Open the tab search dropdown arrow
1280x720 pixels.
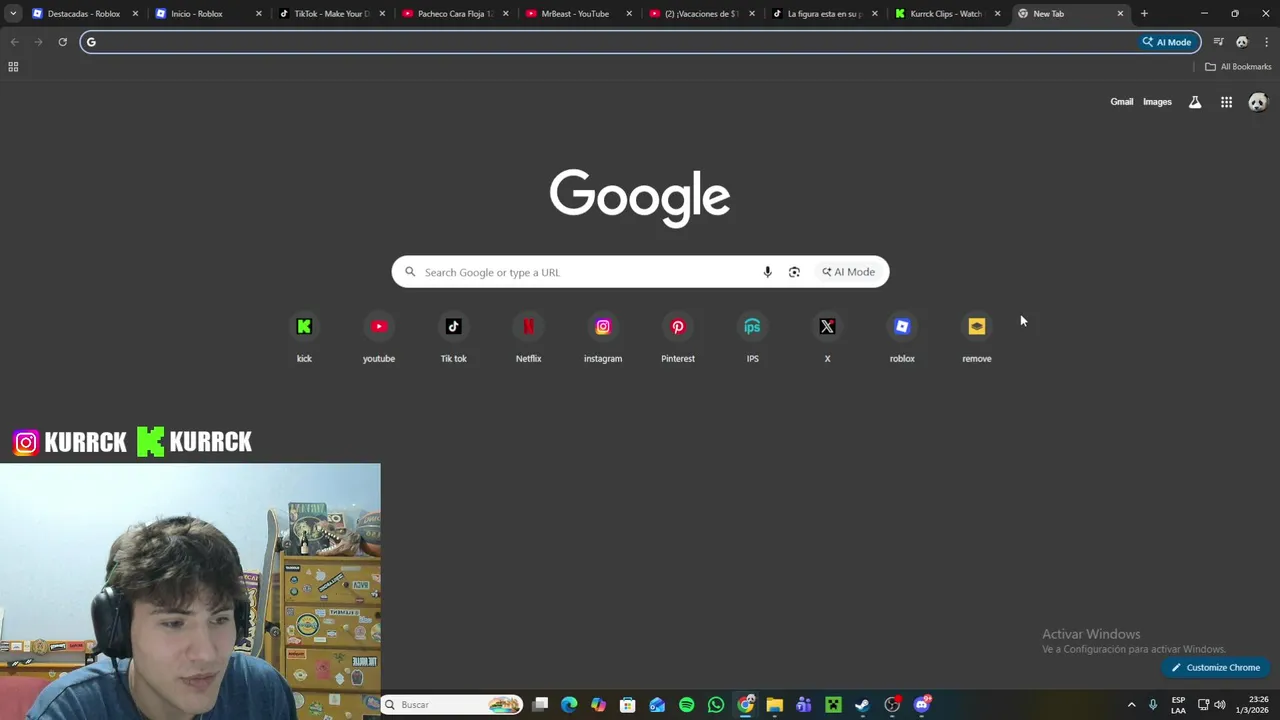tap(13, 14)
